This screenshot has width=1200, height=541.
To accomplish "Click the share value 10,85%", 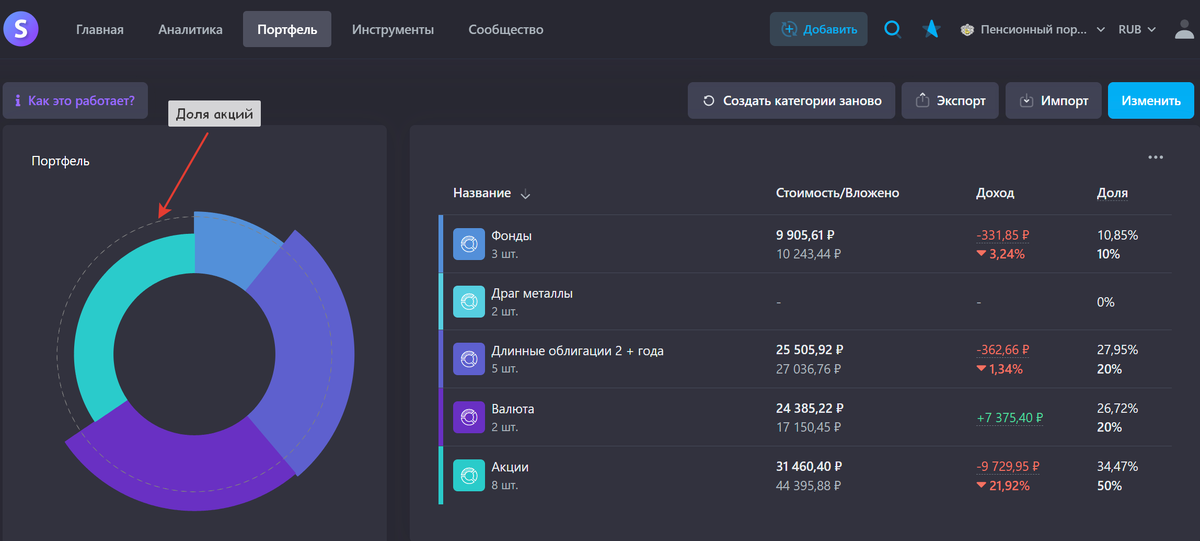I will [1118, 236].
